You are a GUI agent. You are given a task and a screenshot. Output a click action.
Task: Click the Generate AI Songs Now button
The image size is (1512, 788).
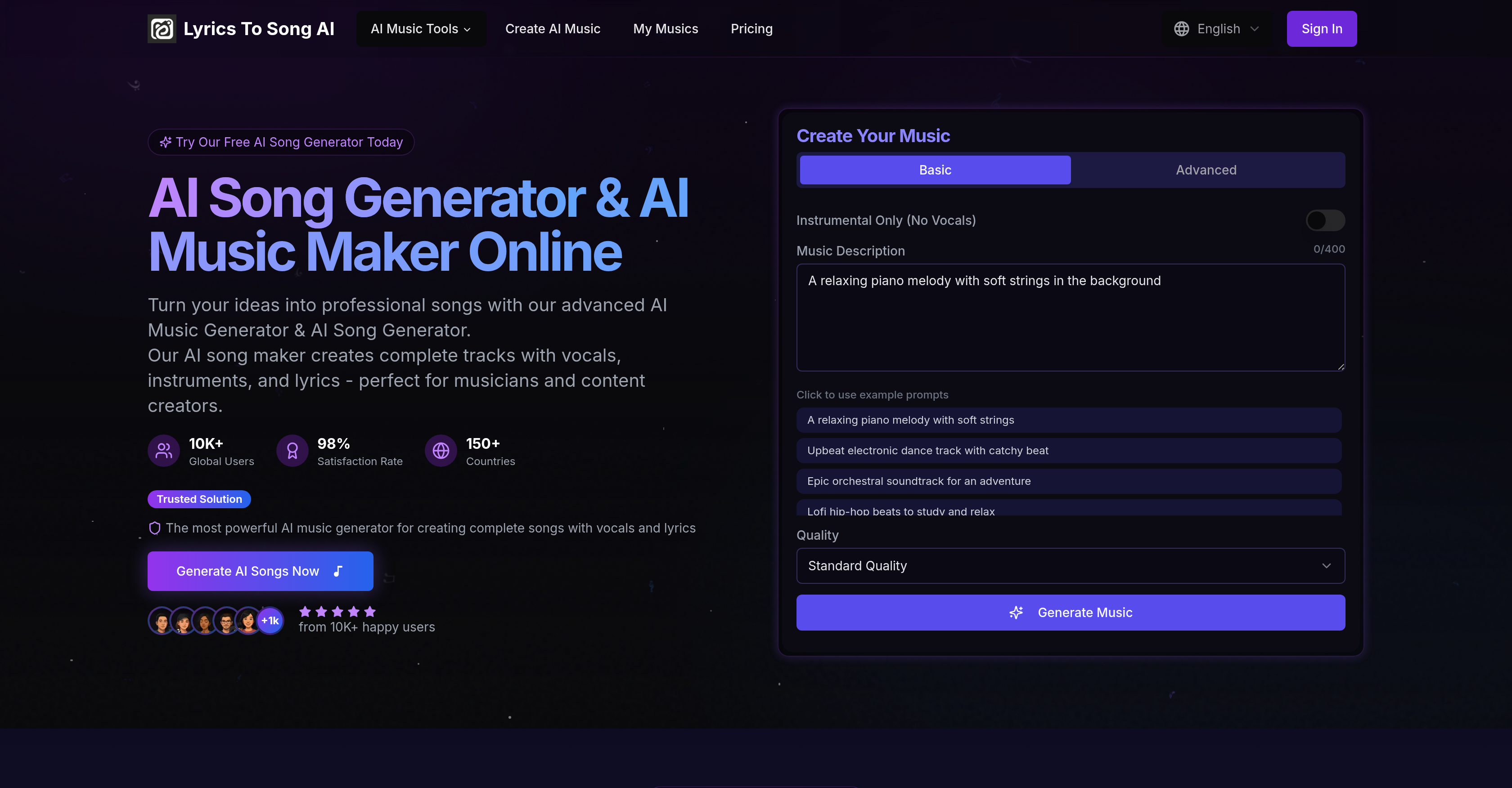click(x=260, y=570)
